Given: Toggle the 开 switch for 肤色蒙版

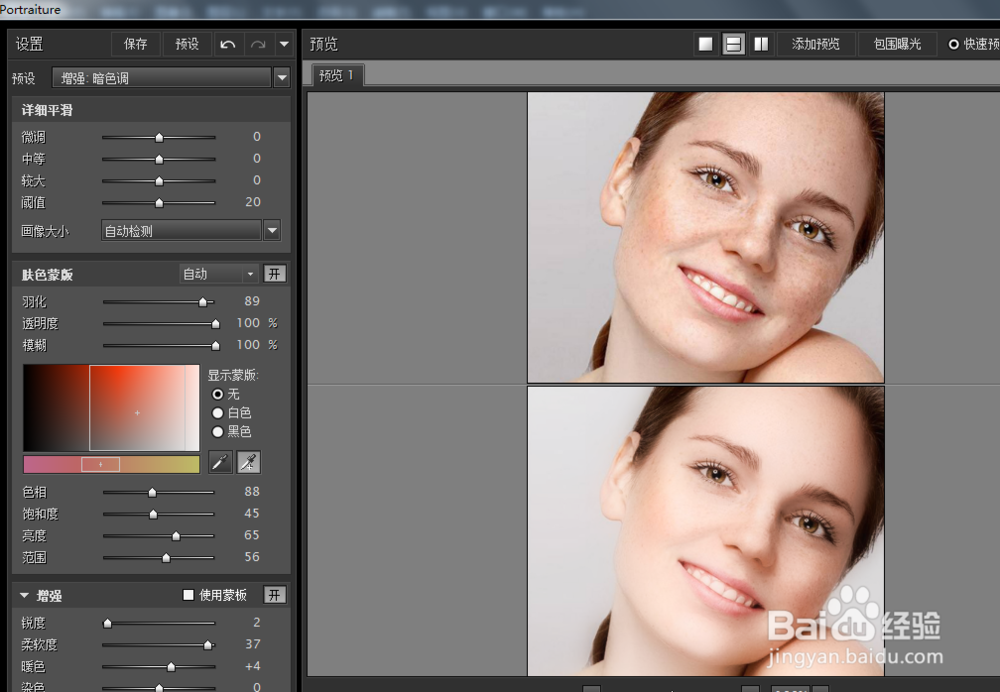Looking at the screenshot, I should coord(274,273).
